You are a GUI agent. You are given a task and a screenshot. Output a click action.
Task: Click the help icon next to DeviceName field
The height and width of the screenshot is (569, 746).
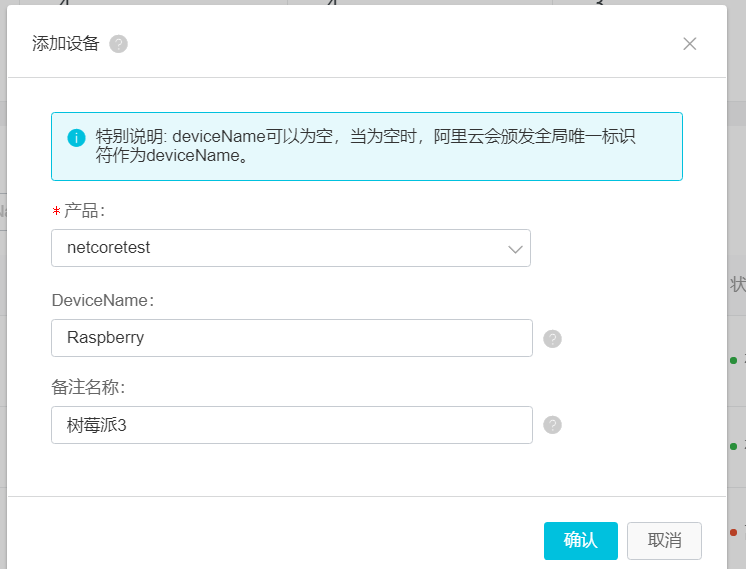(553, 339)
